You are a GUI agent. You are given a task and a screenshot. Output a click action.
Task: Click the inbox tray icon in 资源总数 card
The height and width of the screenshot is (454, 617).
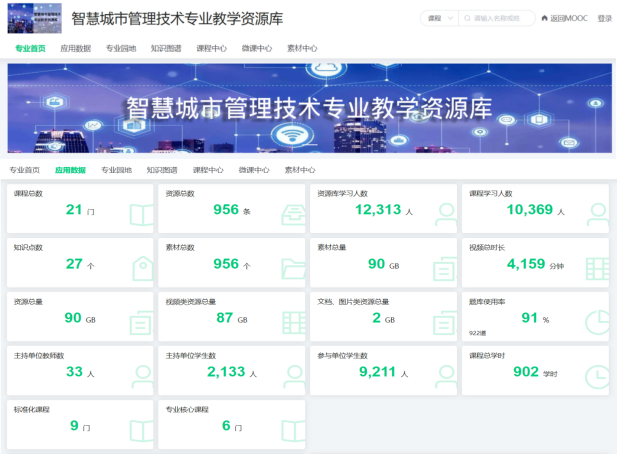(x=293, y=214)
